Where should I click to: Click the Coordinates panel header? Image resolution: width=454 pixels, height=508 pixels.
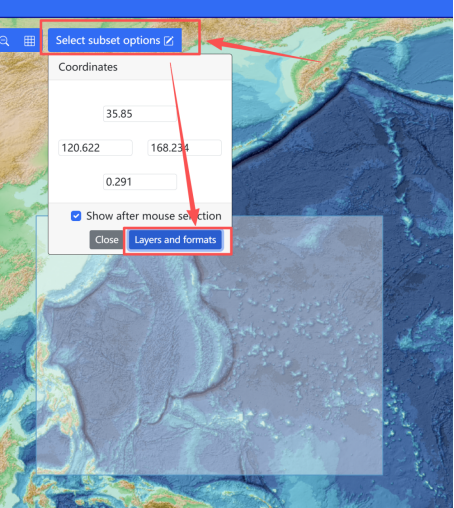[140, 67]
